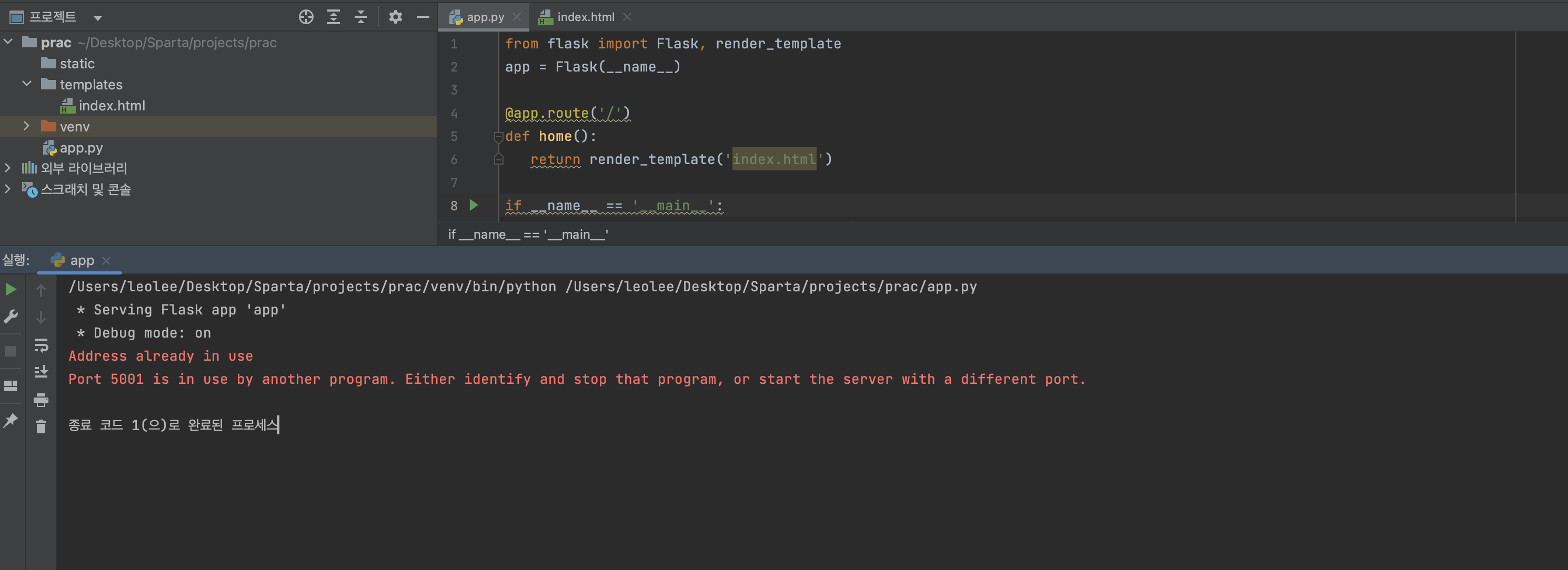
Task: Pin the run tab
Action: (x=11, y=420)
